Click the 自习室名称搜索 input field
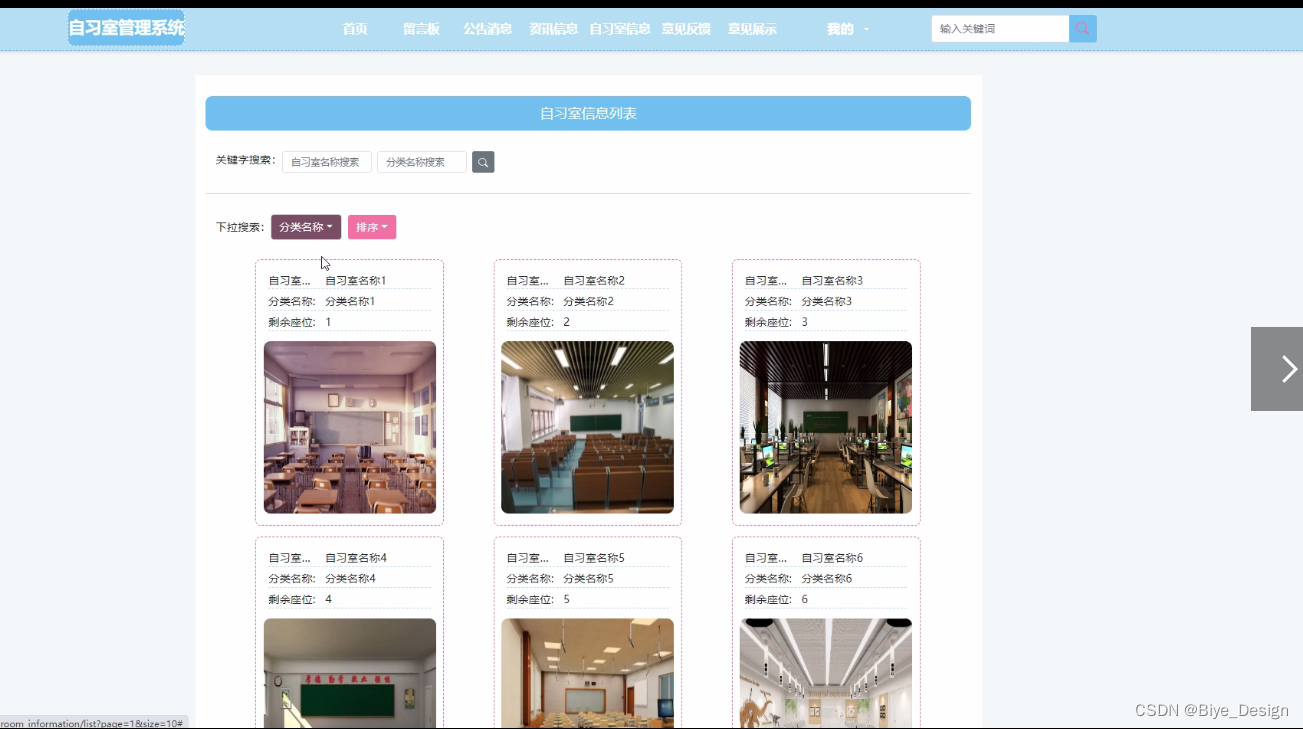This screenshot has height=729, width=1303. point(327,162)
